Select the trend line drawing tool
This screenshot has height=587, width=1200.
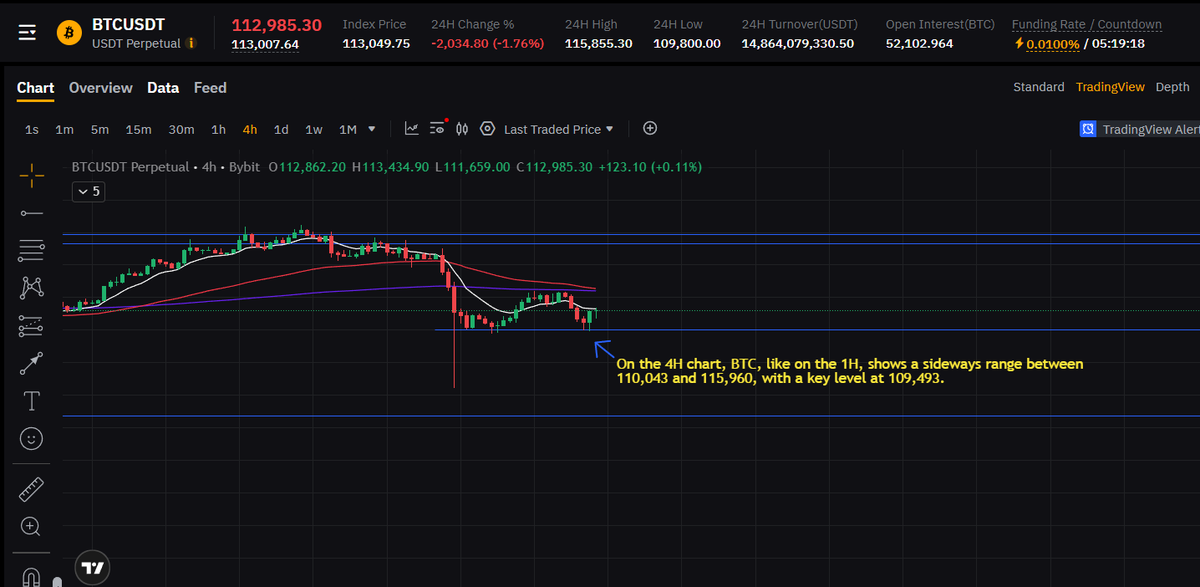tap(32, 212)
